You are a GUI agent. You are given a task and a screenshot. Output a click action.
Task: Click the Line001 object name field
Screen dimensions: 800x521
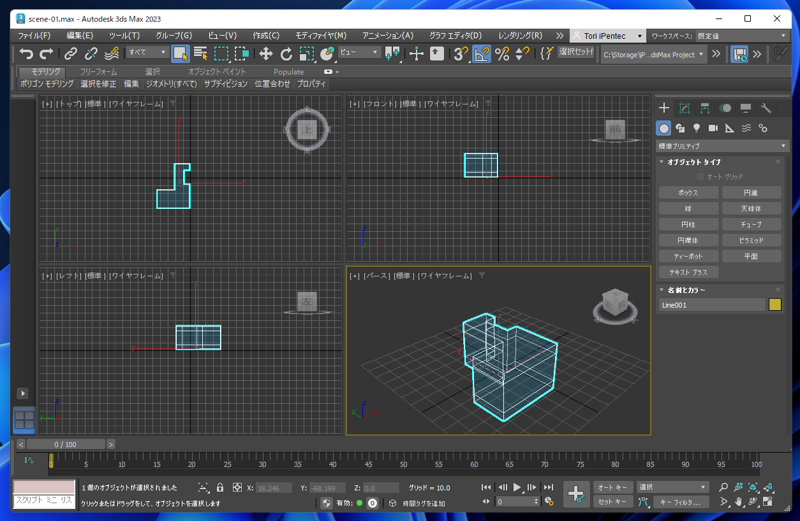click(712, 305)
